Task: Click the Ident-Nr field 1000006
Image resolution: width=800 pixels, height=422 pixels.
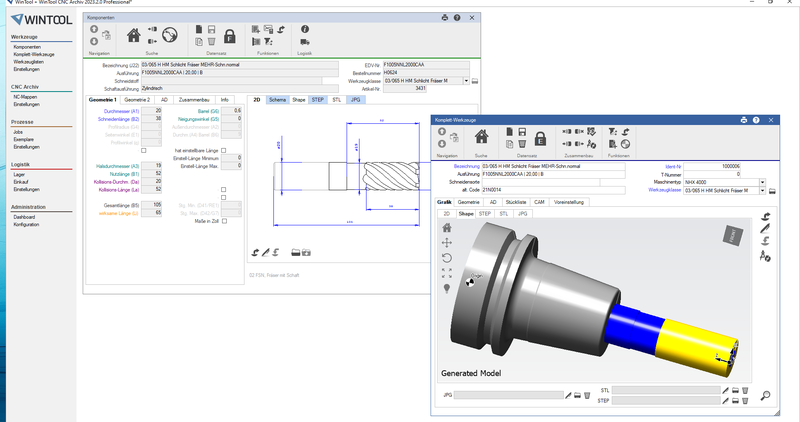Action: tap(712, 166)
